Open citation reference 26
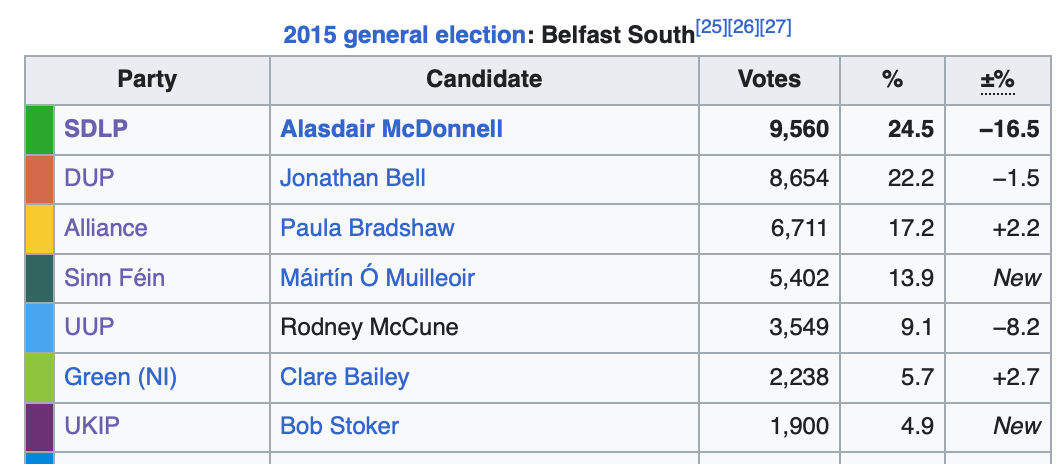This screenshot has height=464, width=1064. pos(743,28)
